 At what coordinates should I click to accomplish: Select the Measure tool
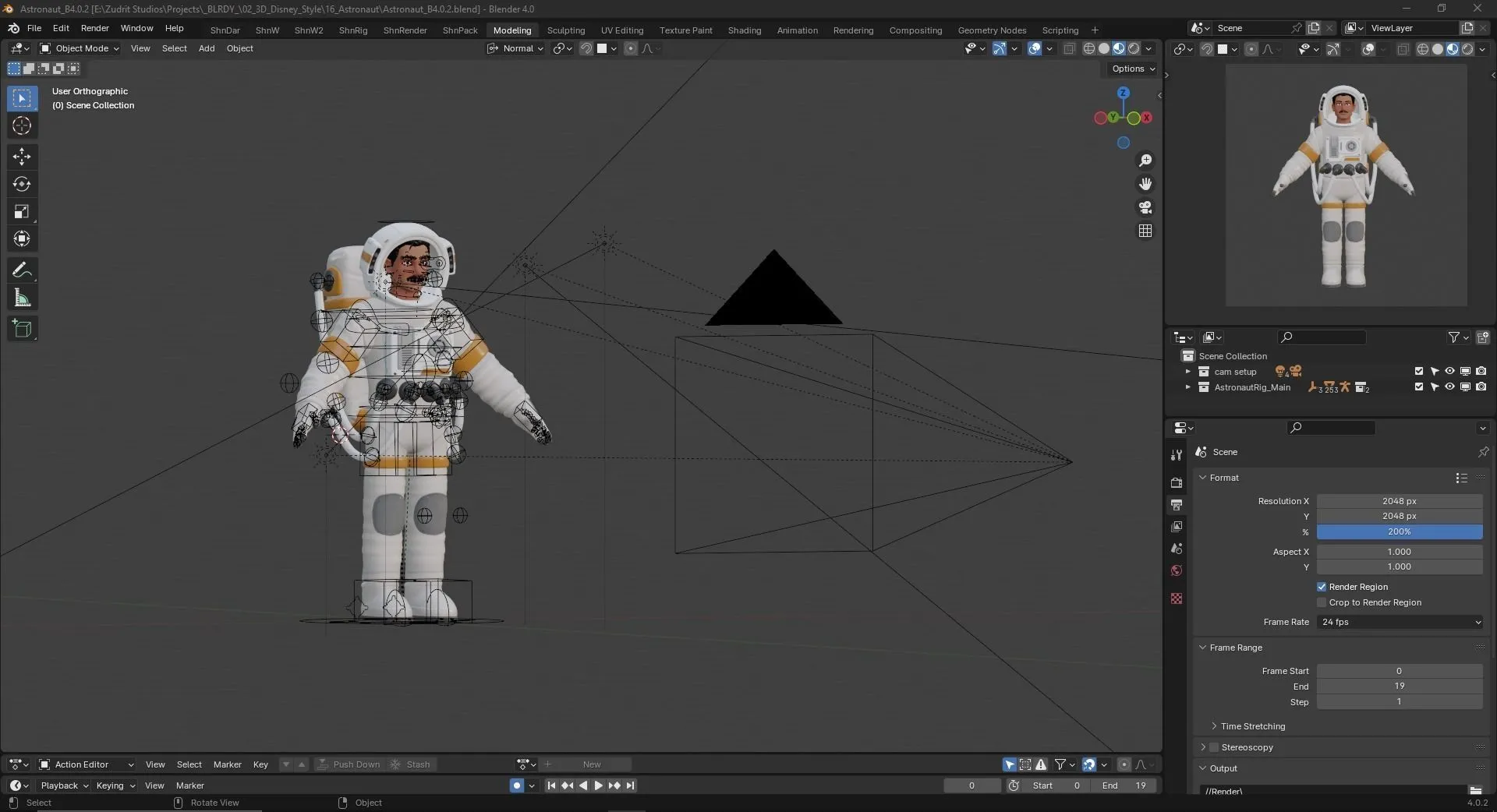point(22,297)
